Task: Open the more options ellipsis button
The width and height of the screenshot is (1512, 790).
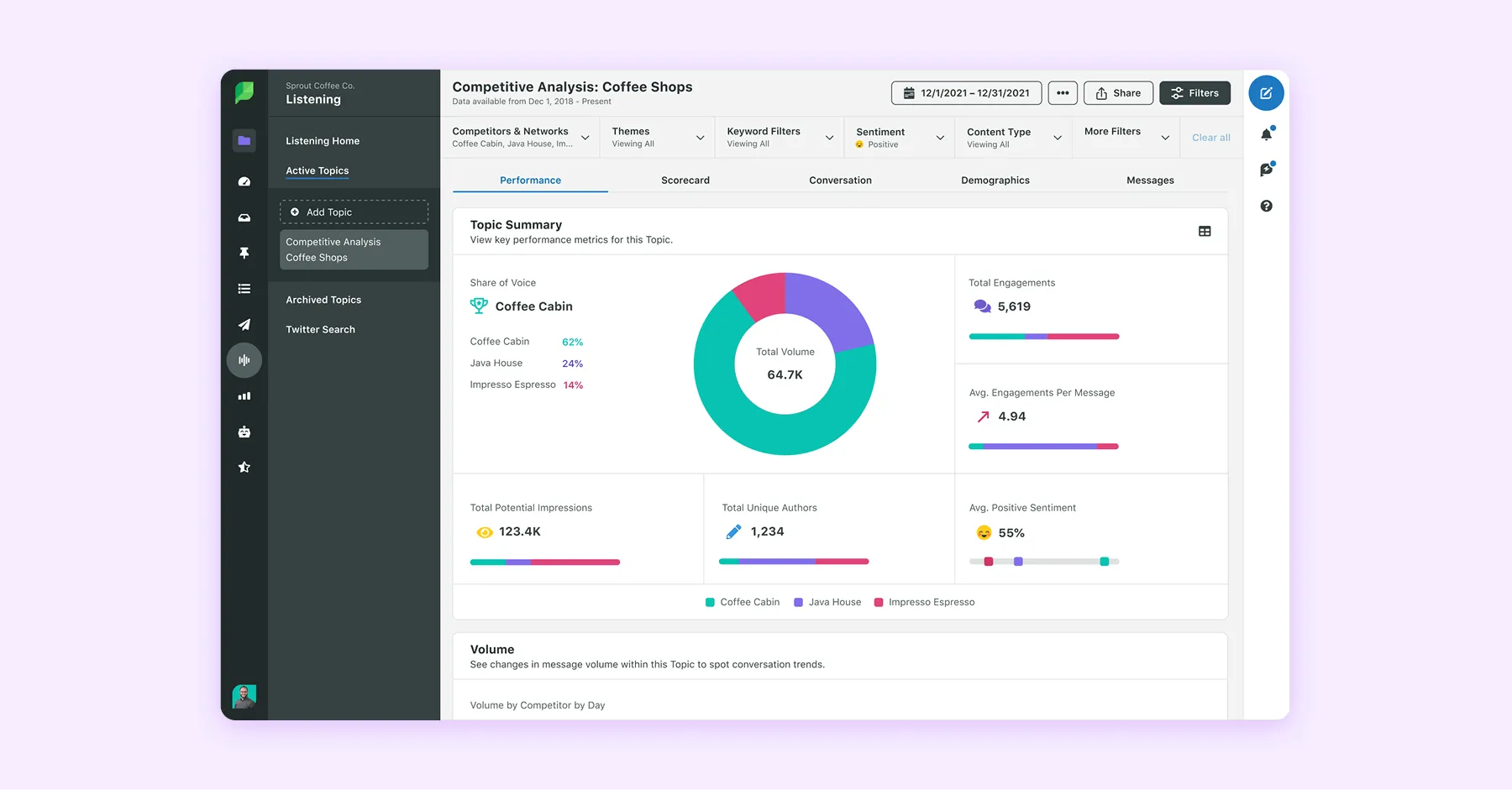Action: (1063, 93)
